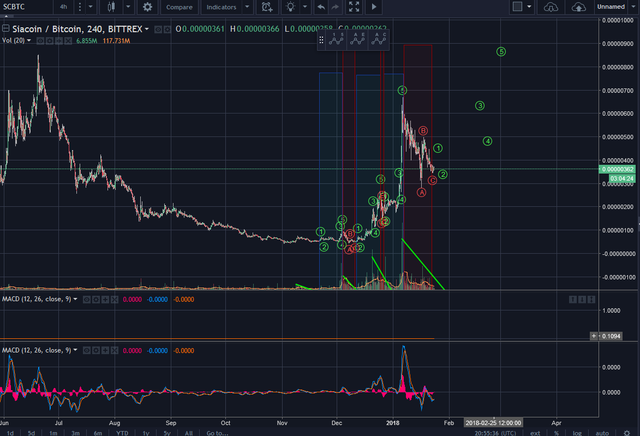The height and width of the screenshot is (436, 640).
Task: Click the SCBTC symbol search field
Action: coord(25,7)
